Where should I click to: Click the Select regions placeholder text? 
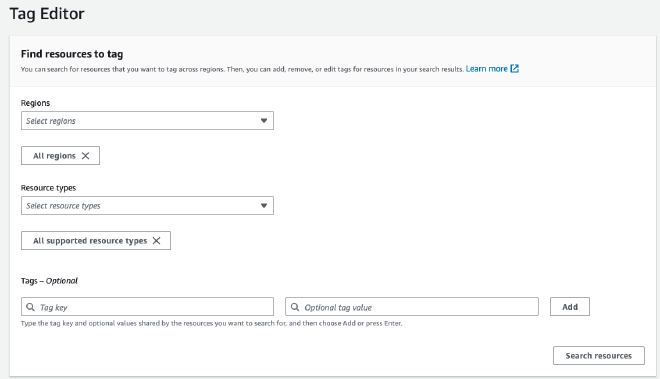click(51, 121)
